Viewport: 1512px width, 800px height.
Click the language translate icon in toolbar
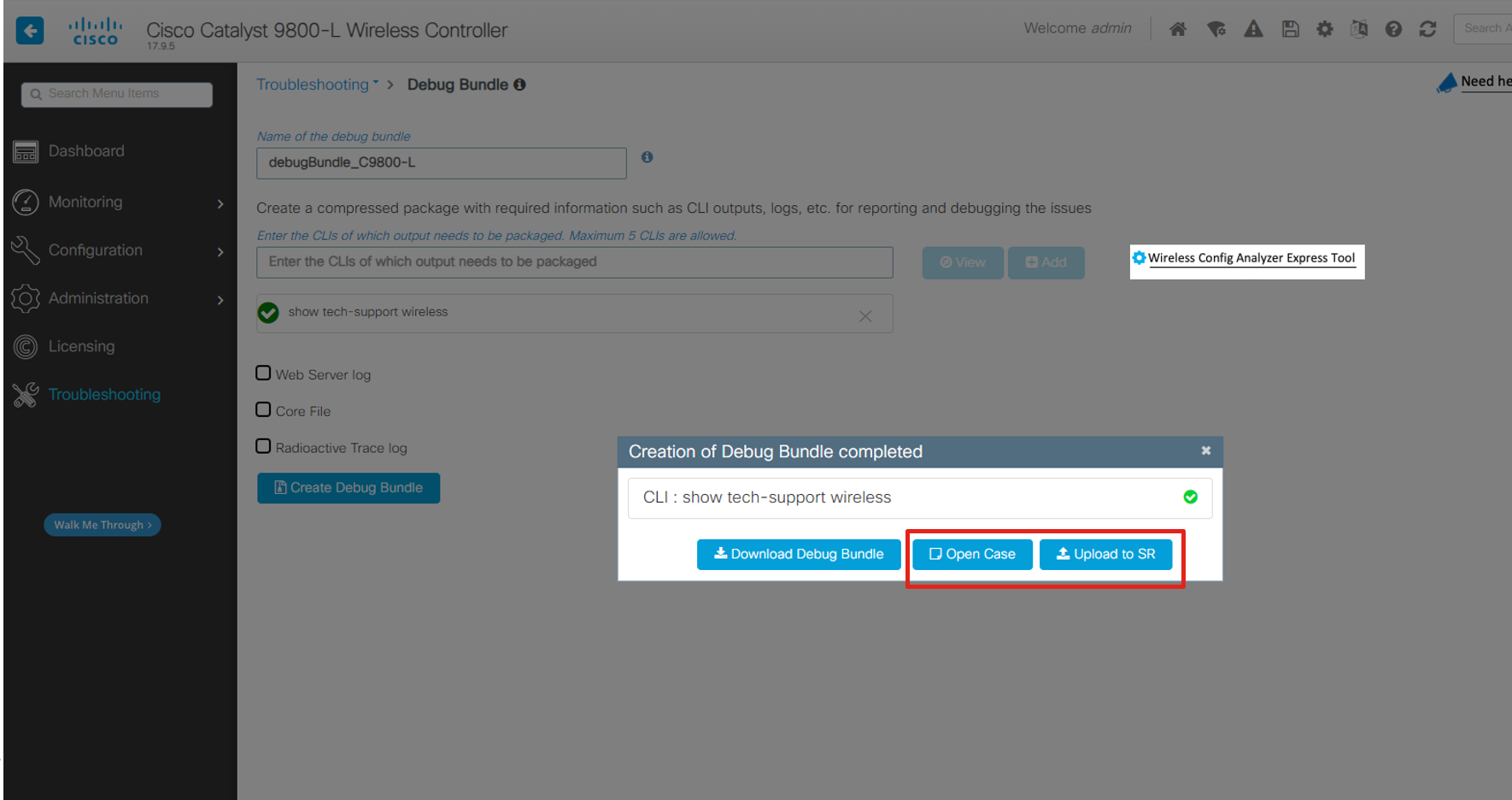coord(1359,29)
